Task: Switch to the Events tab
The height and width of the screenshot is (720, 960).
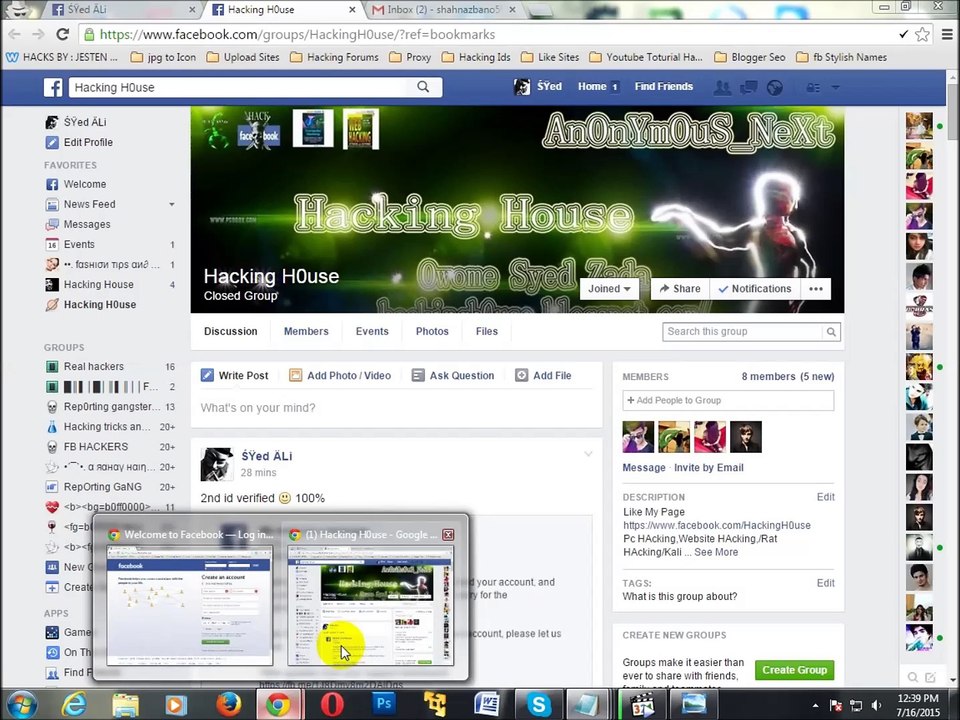Action: pyautogui.click(x=372, y=331)
